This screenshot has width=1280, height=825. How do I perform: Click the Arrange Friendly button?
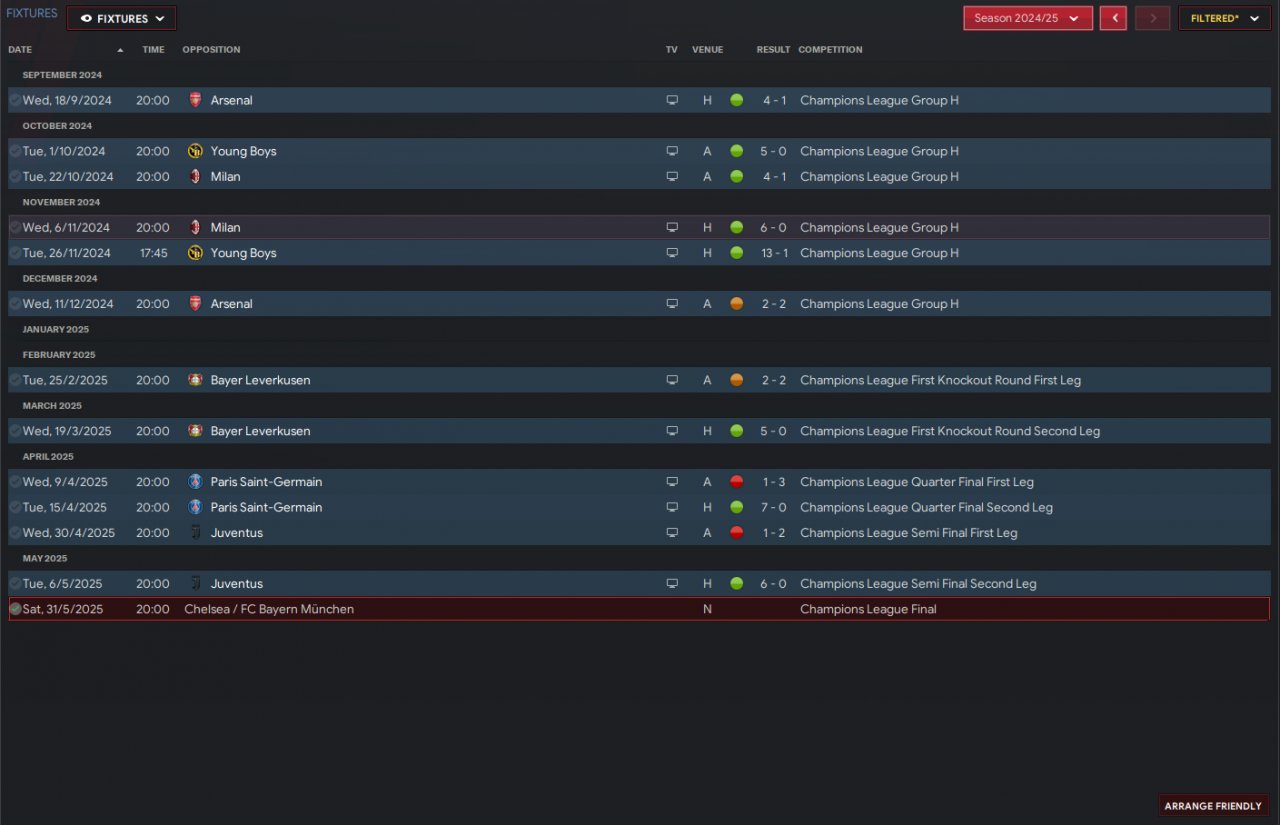click(x=1214, y=806)
